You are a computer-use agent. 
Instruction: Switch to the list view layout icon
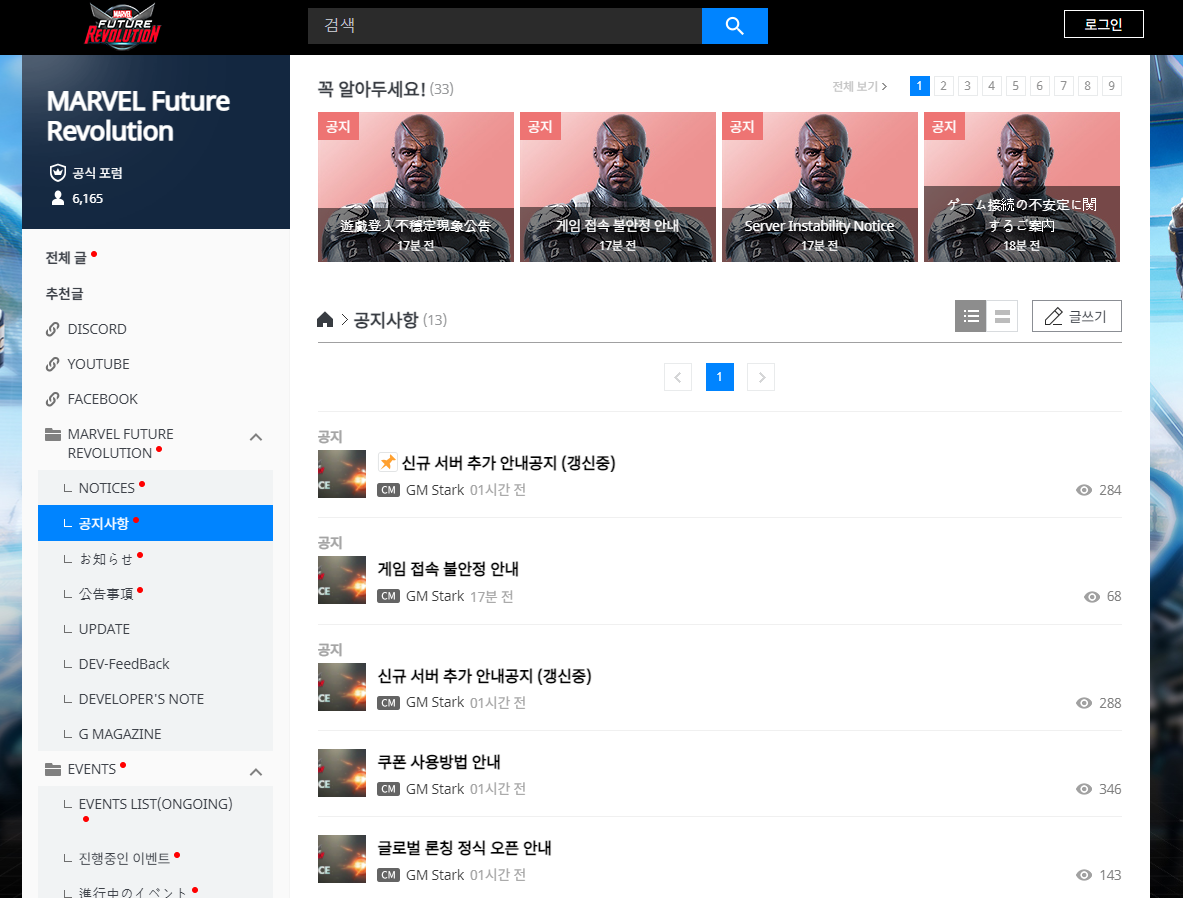[x=970, y=316]
